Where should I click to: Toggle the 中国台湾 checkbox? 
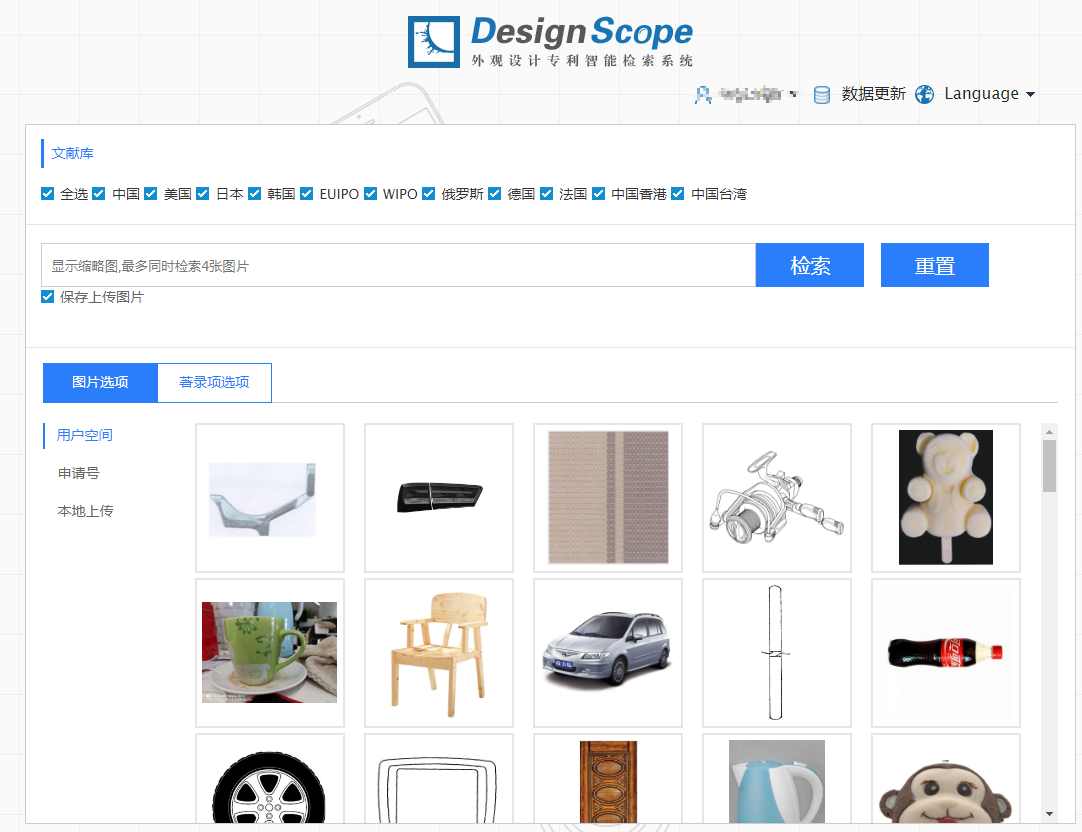click(678, 194)
